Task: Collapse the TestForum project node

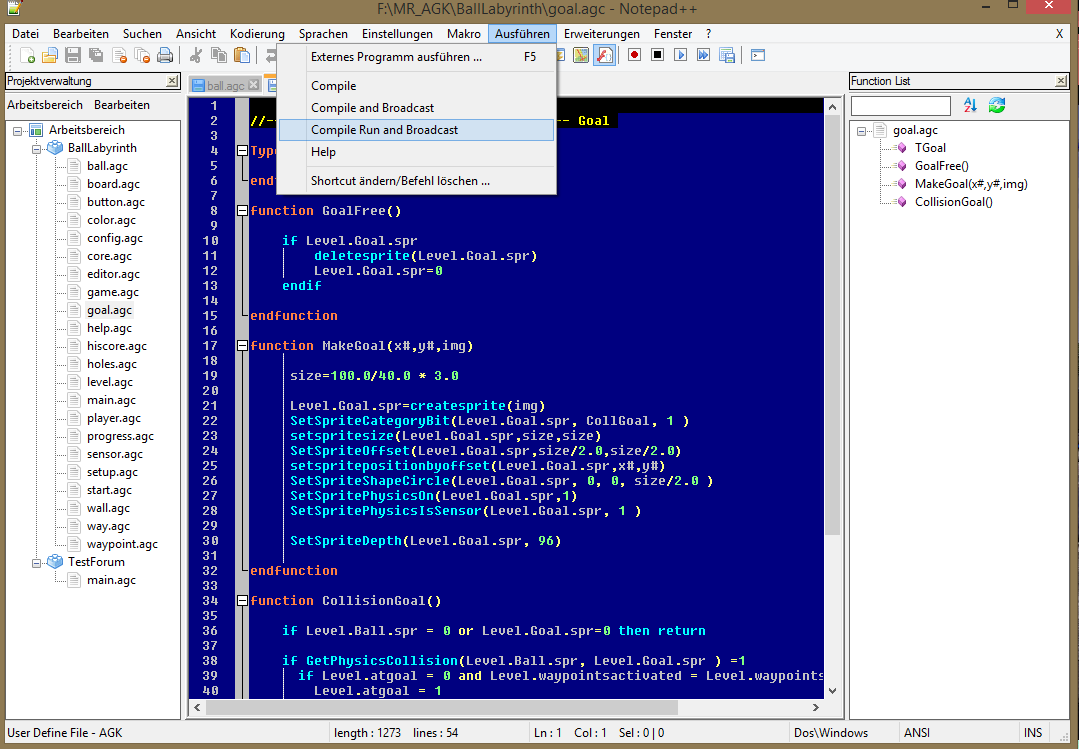Action: coord(36,562)
